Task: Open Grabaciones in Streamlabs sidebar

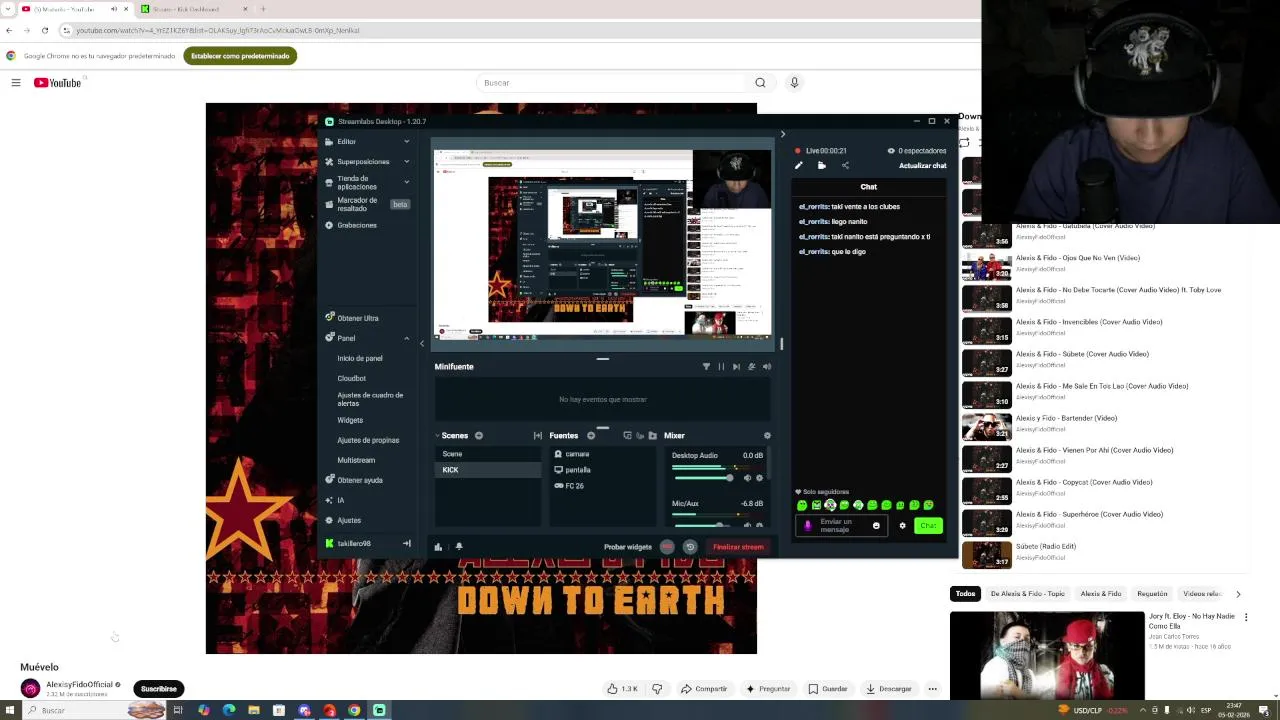Action: [356, 225]
